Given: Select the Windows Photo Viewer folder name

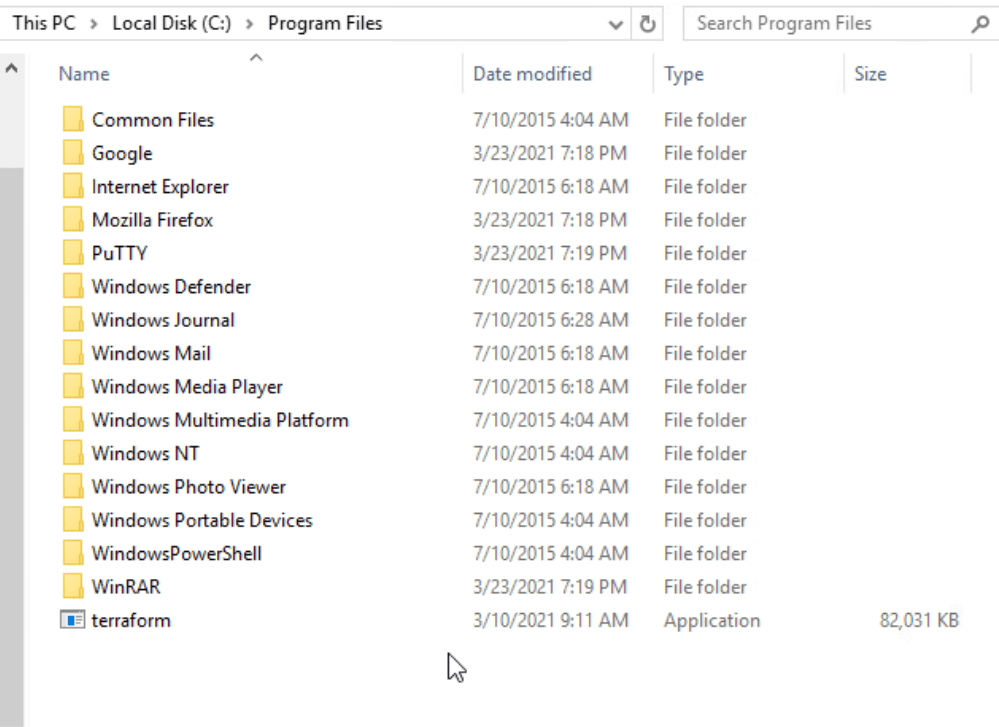Looking at the screenshot, I should [x=188, y=487].
